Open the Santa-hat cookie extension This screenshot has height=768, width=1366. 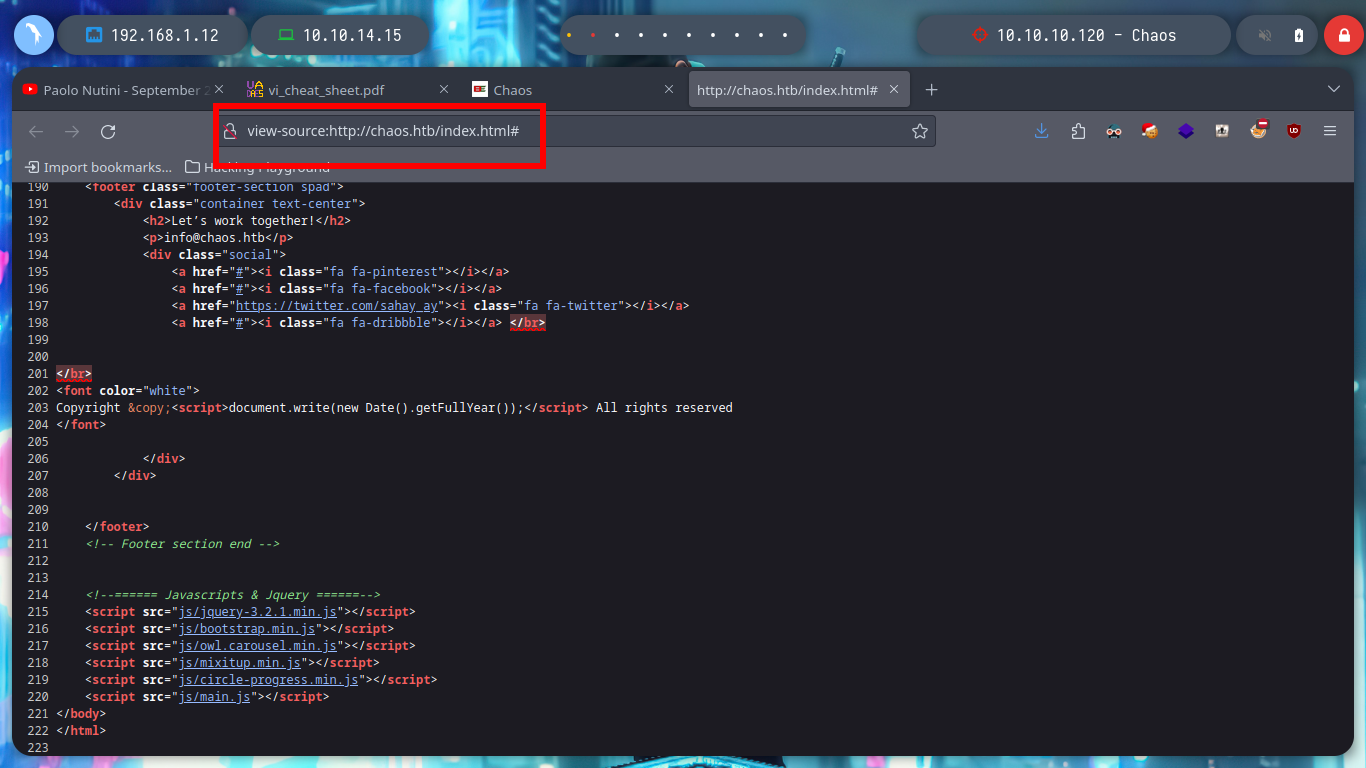(x=1150, y=131)
